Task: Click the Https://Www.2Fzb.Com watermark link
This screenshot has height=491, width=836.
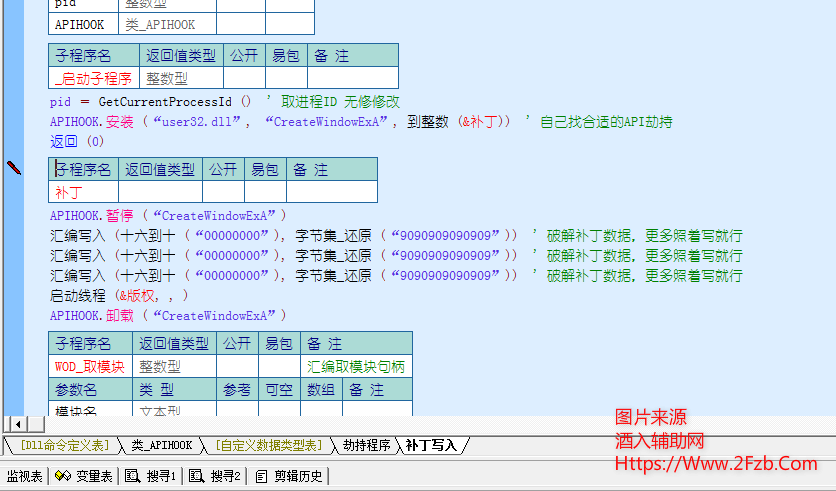Action: coord(715,463)
